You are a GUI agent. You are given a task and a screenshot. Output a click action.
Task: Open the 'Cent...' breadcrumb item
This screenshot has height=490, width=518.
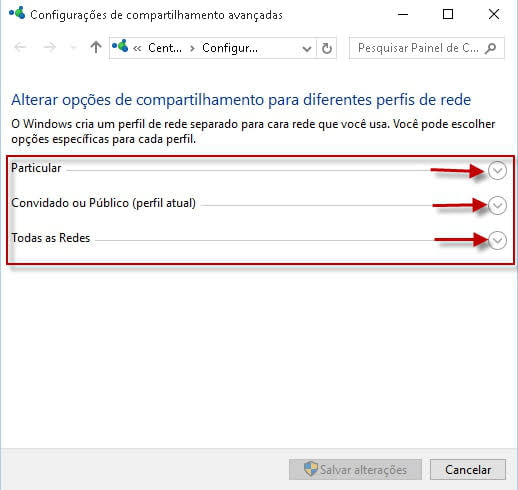pyautogui.click(x=165, y=48)
